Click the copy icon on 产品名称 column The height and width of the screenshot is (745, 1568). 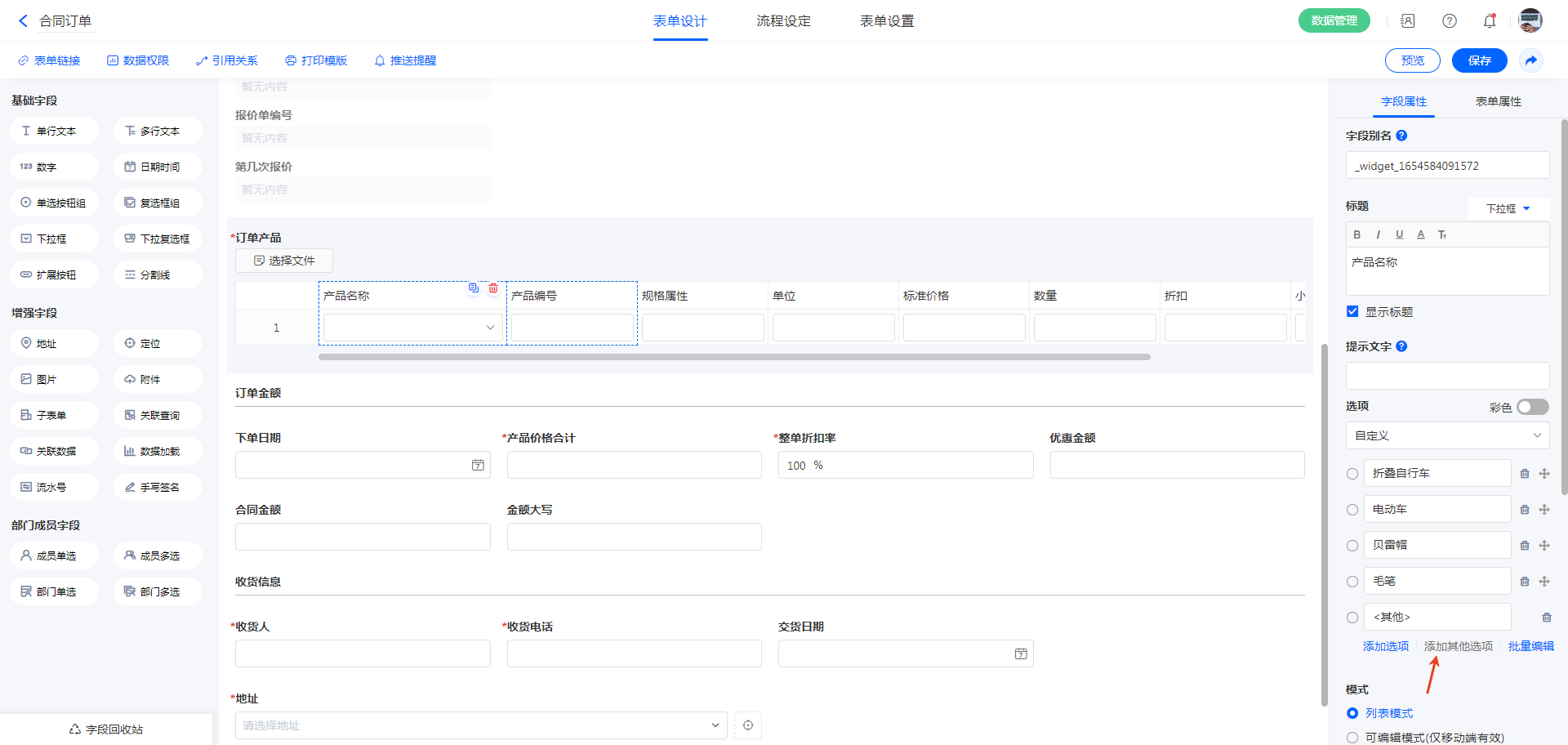point(474,288)
